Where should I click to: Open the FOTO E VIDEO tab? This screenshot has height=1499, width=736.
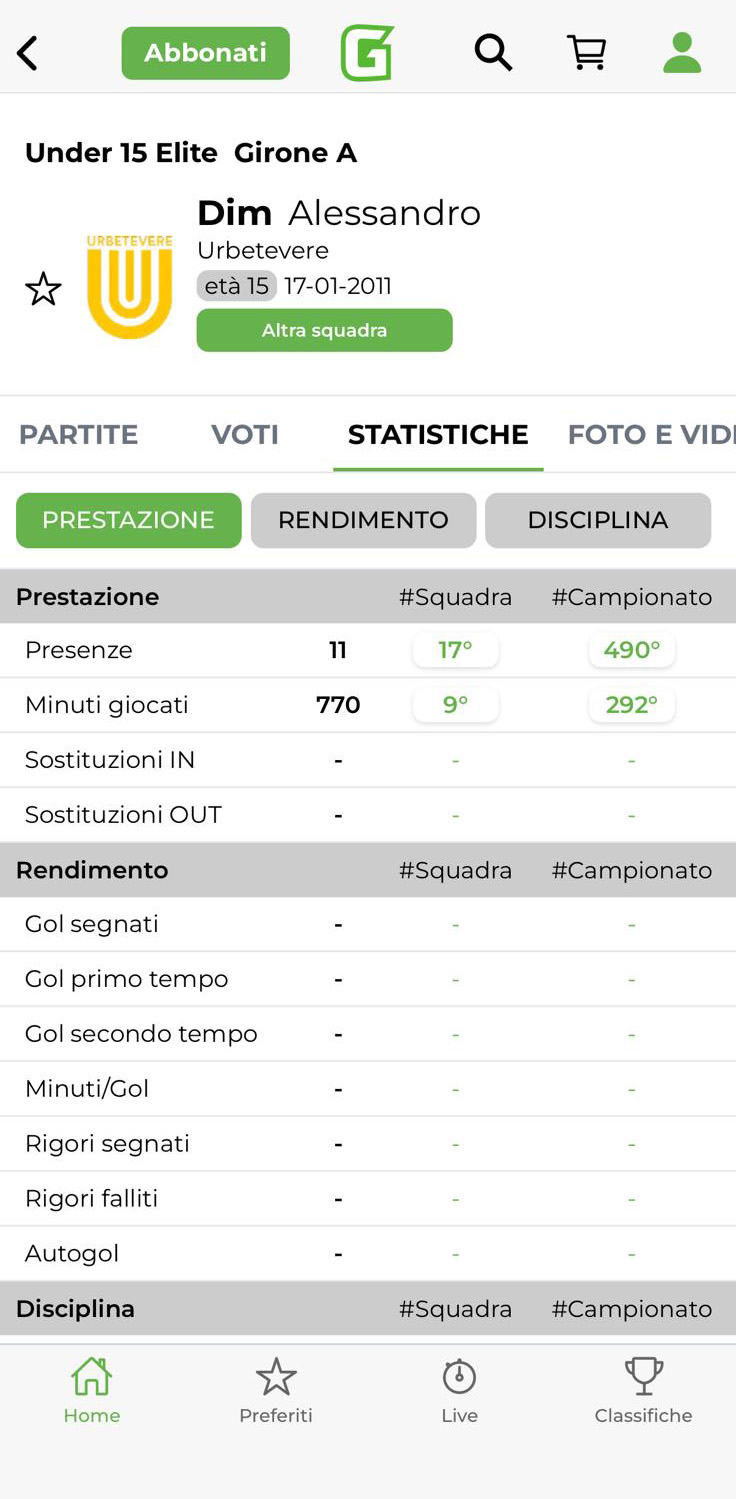650,435
